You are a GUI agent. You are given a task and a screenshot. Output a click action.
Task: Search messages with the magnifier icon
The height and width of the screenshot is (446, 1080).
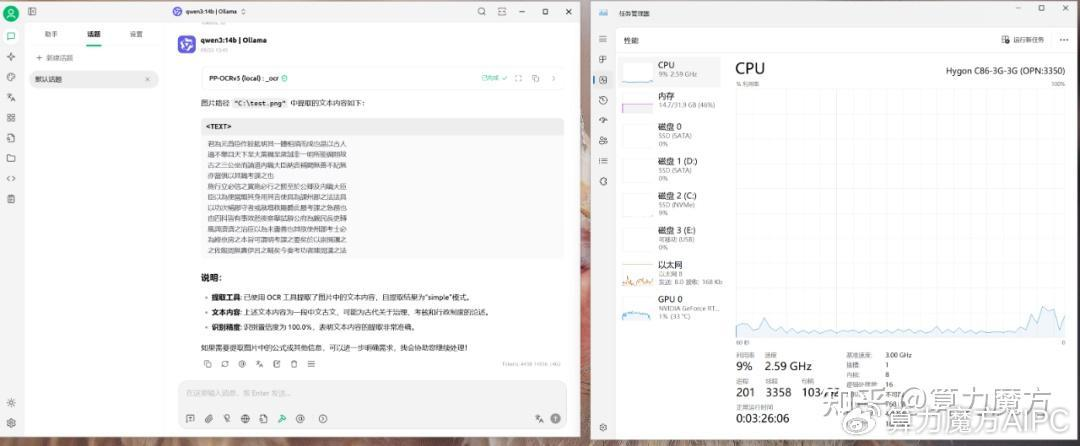[x=481, y=12]
